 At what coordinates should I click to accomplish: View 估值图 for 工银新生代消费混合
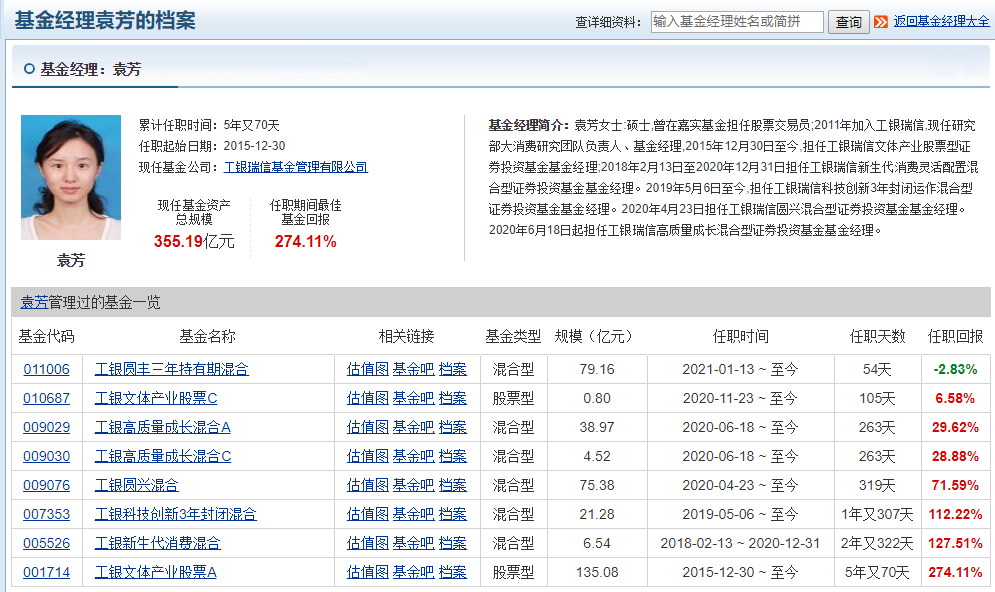pos(367,543)
